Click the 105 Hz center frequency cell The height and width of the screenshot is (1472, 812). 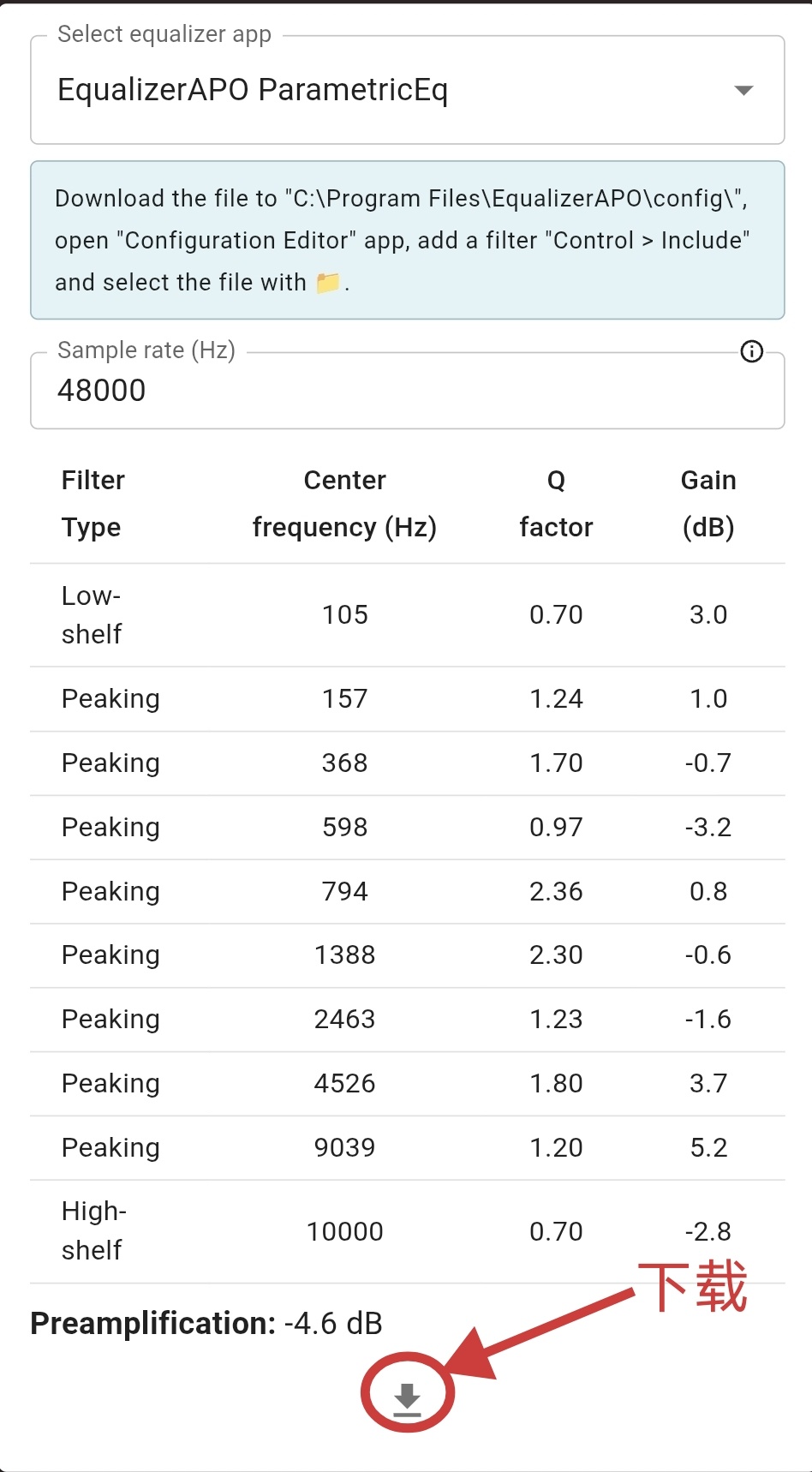(x=344, y=615)
